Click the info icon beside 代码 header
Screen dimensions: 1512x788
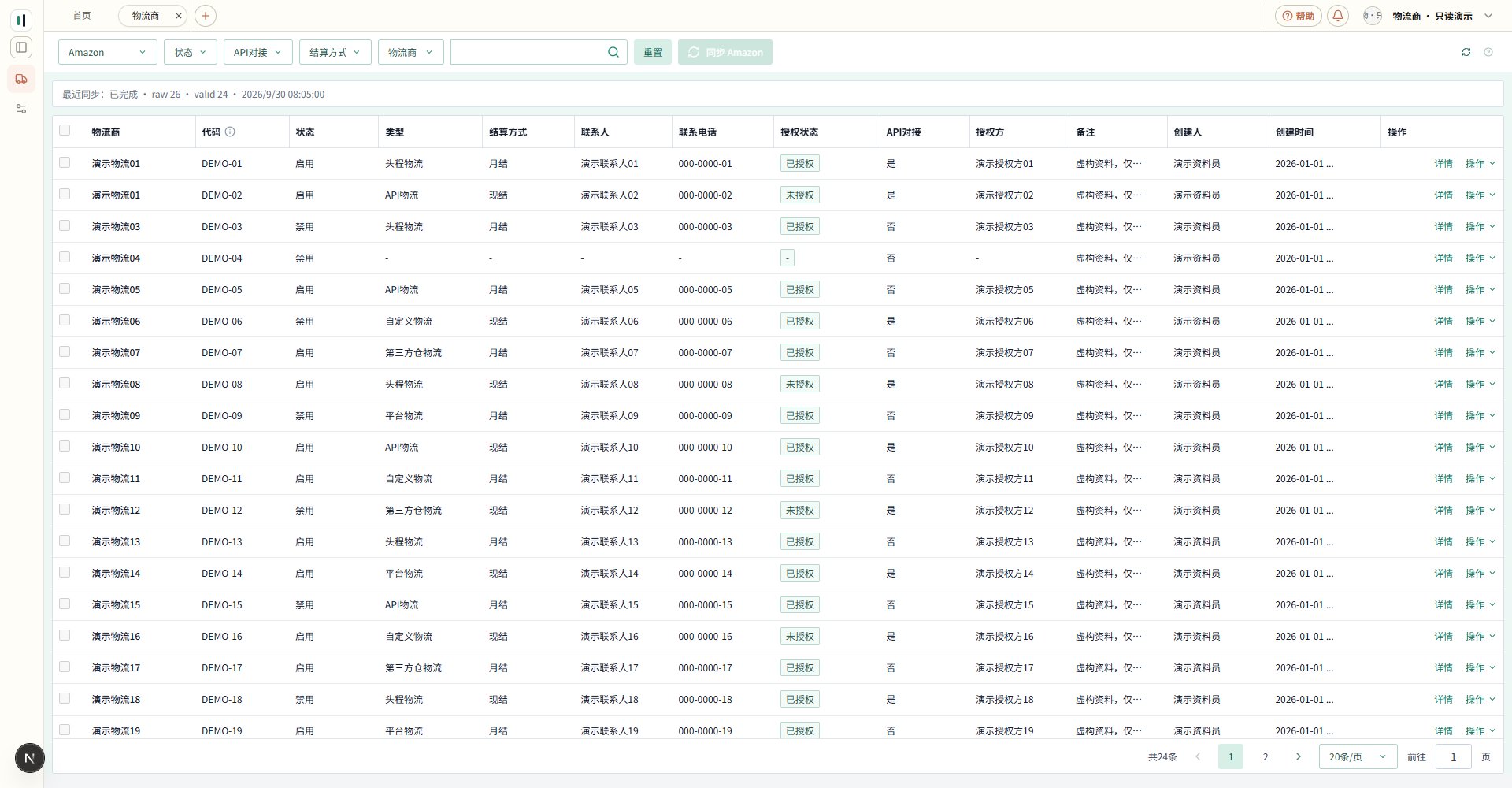pyautogui.click(x=230, y=132)
